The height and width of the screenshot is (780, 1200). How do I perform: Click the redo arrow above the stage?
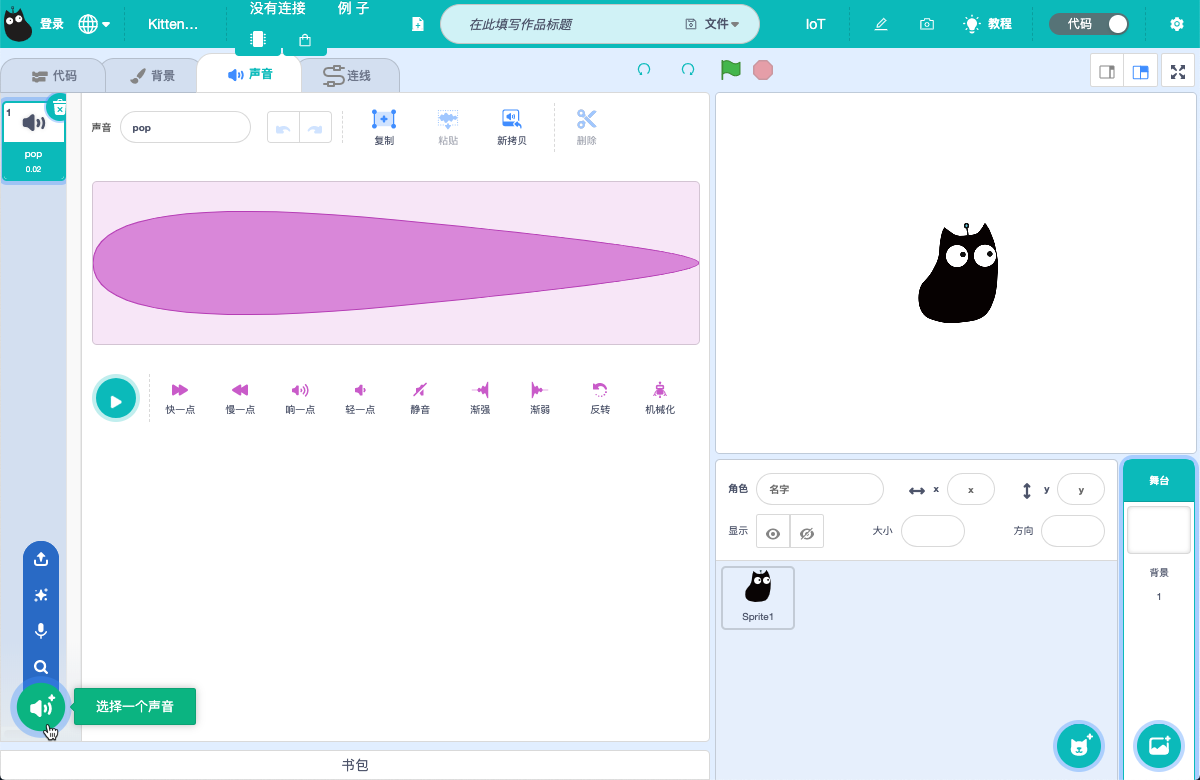pyautogui.click(x=688, y=70)
